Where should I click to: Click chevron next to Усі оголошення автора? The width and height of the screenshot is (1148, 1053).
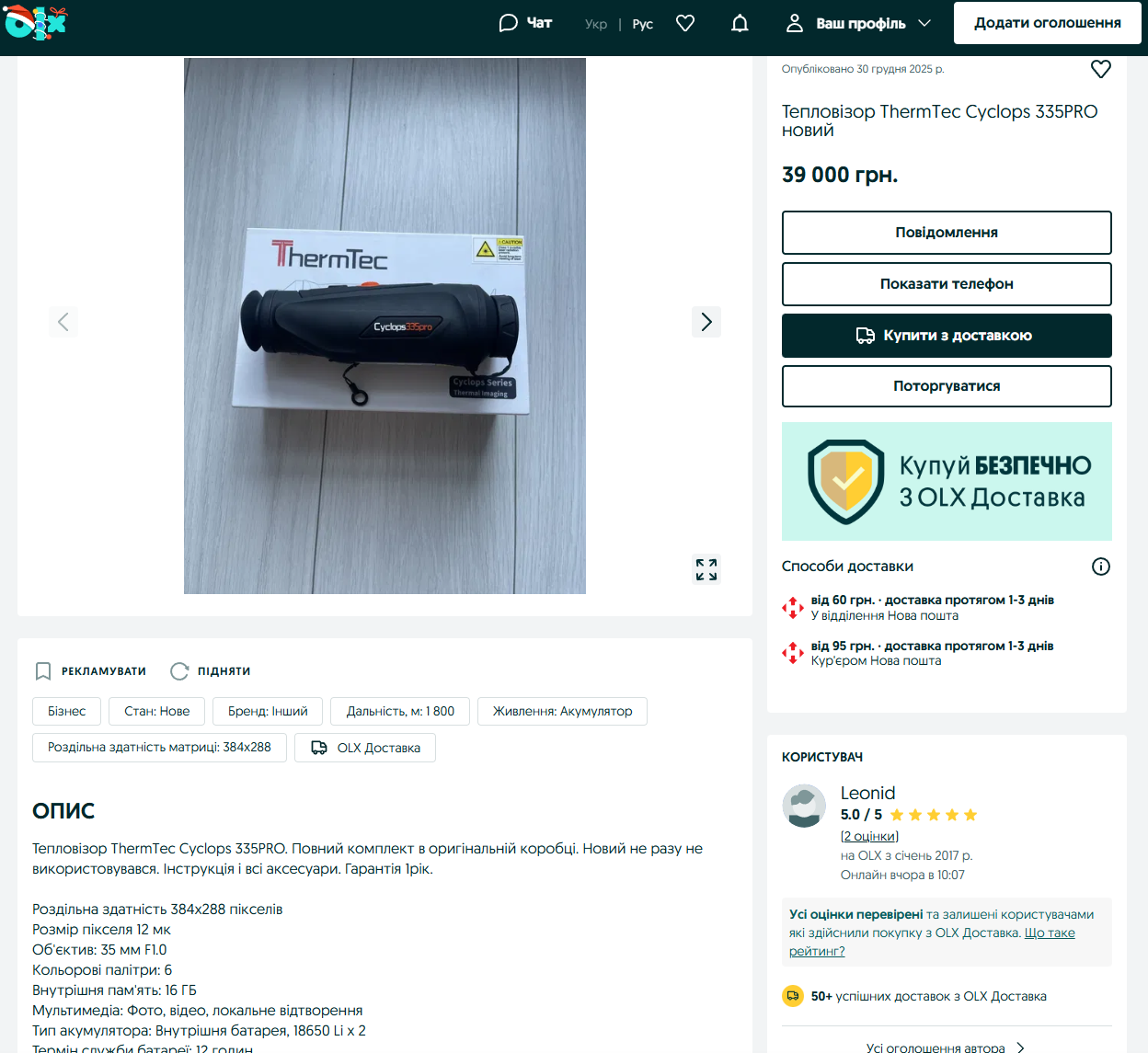[1020, 1047]
